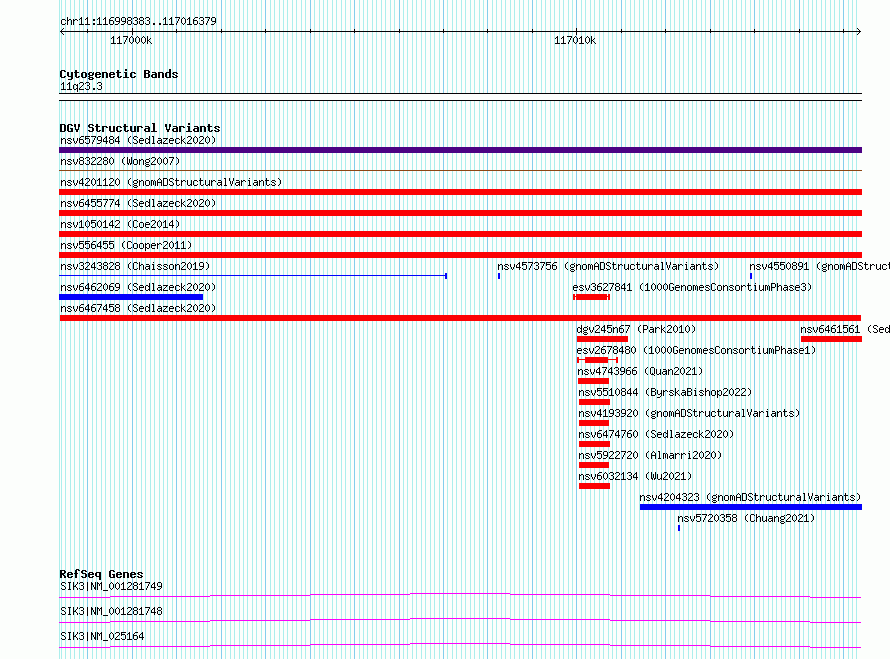The height and width of the screenshot is (659, 890).
Task: Click esv2678480 1000GenomesConsortiumPhase1 label
Action: tap(696, 350)
